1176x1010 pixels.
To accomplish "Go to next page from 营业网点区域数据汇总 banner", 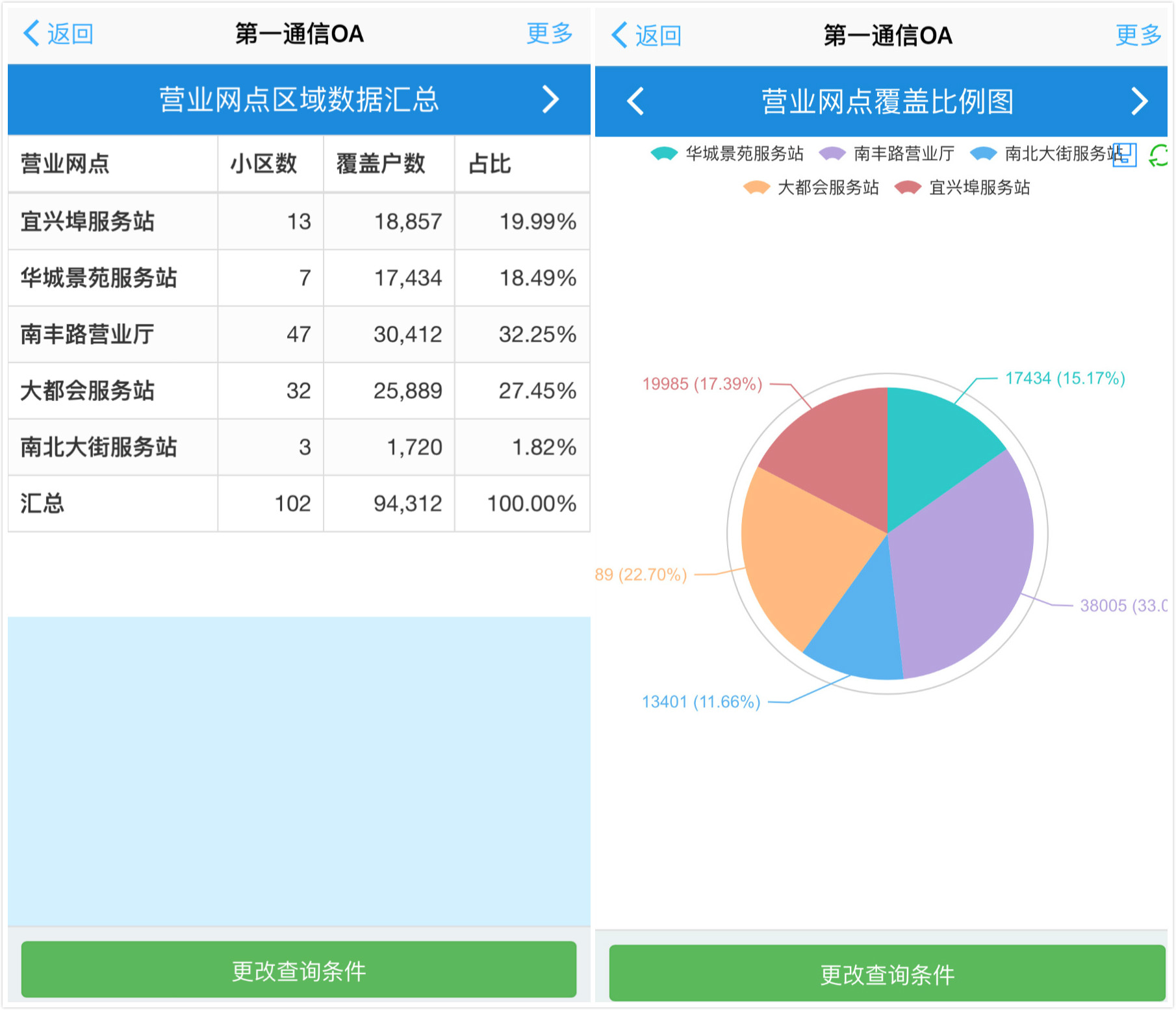I will (x=550, y=100).
